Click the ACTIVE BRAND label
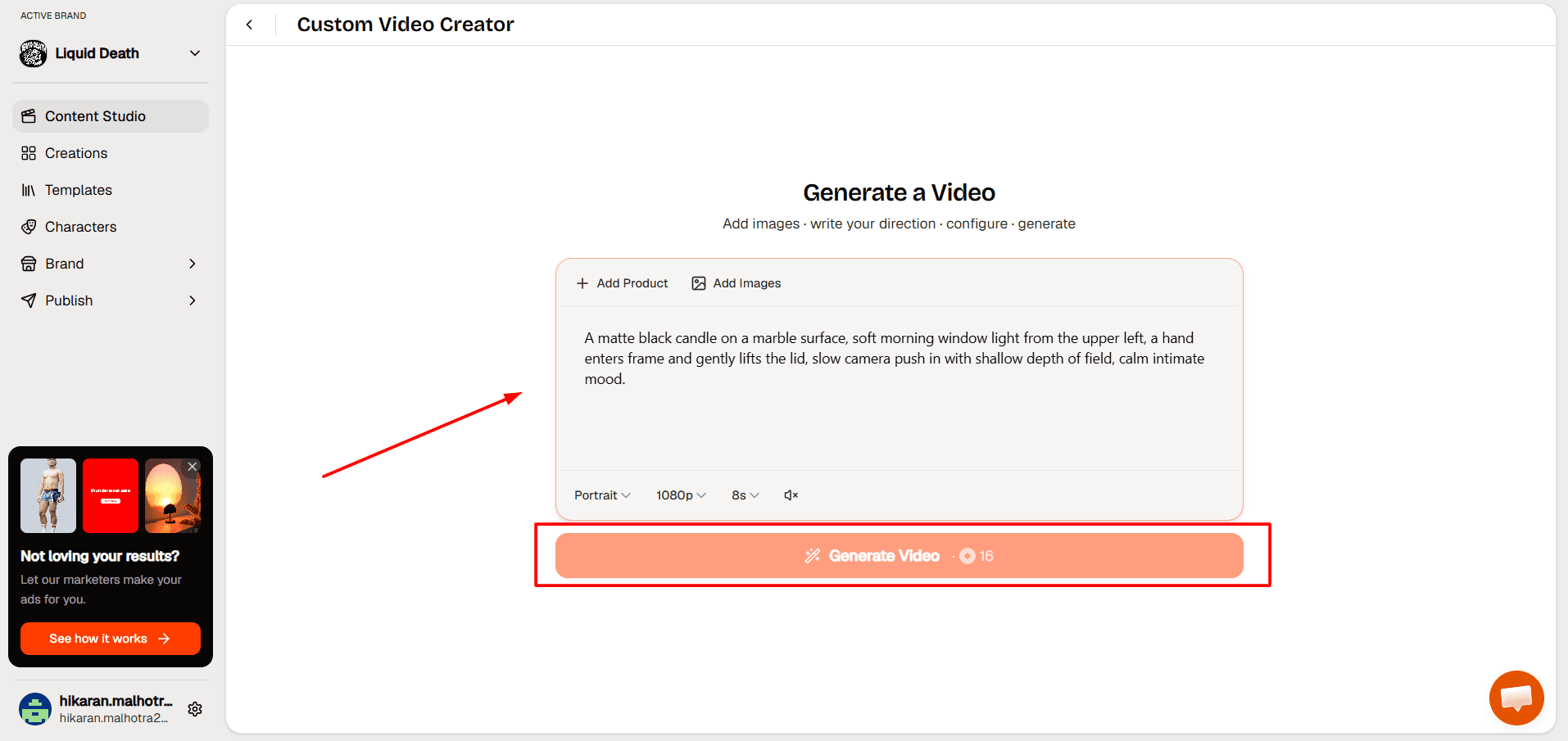The image size is (1568, 741). pyautogui.click(x=53, y=16)
